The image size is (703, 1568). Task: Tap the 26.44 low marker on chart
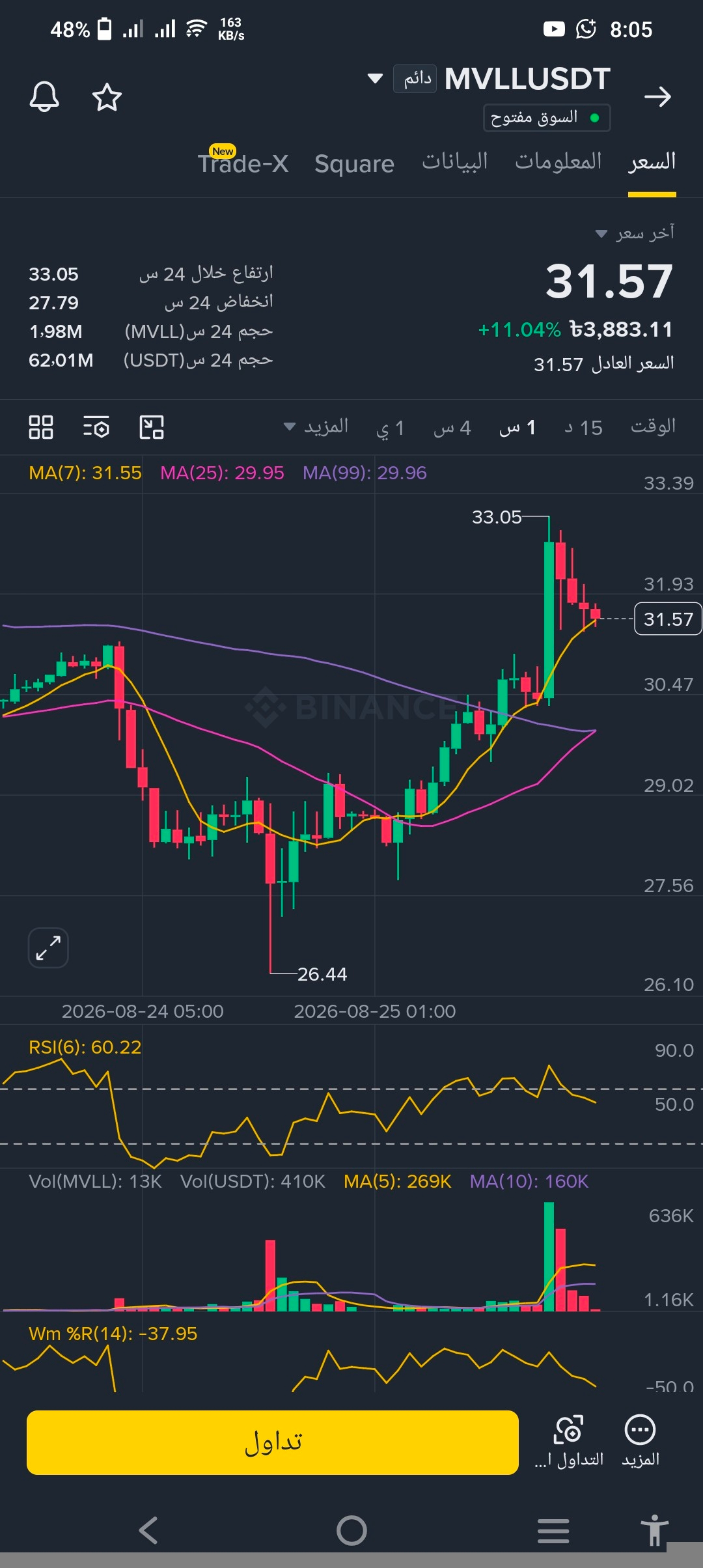322,974
